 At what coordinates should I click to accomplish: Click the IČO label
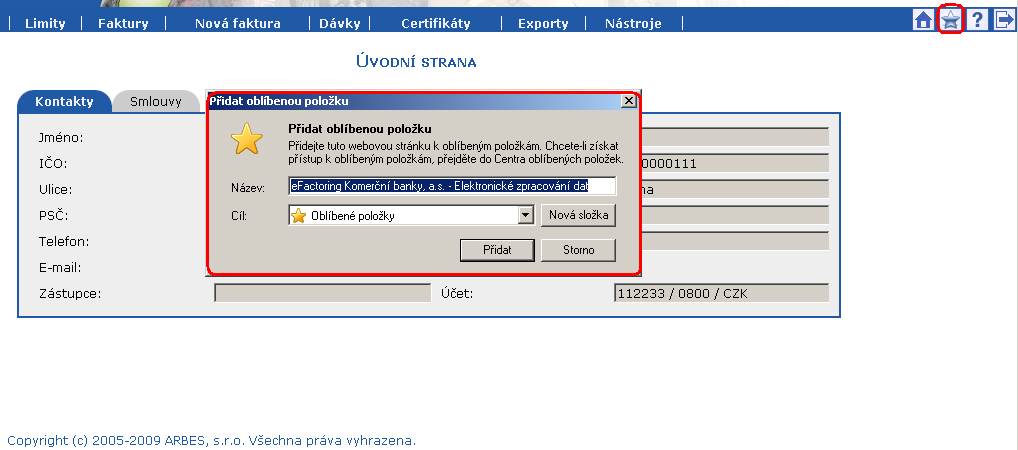(53, 163)
